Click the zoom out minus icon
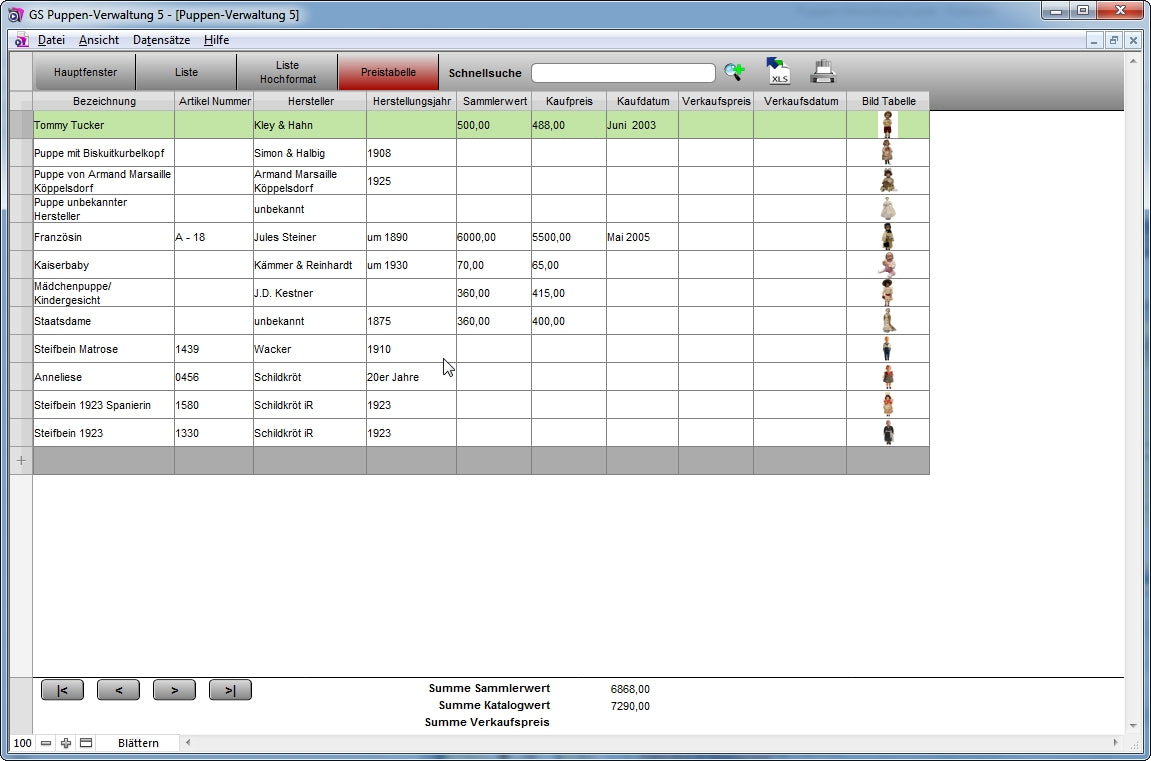The height and width of the screenshot is (761, 1151). point(46,743)
